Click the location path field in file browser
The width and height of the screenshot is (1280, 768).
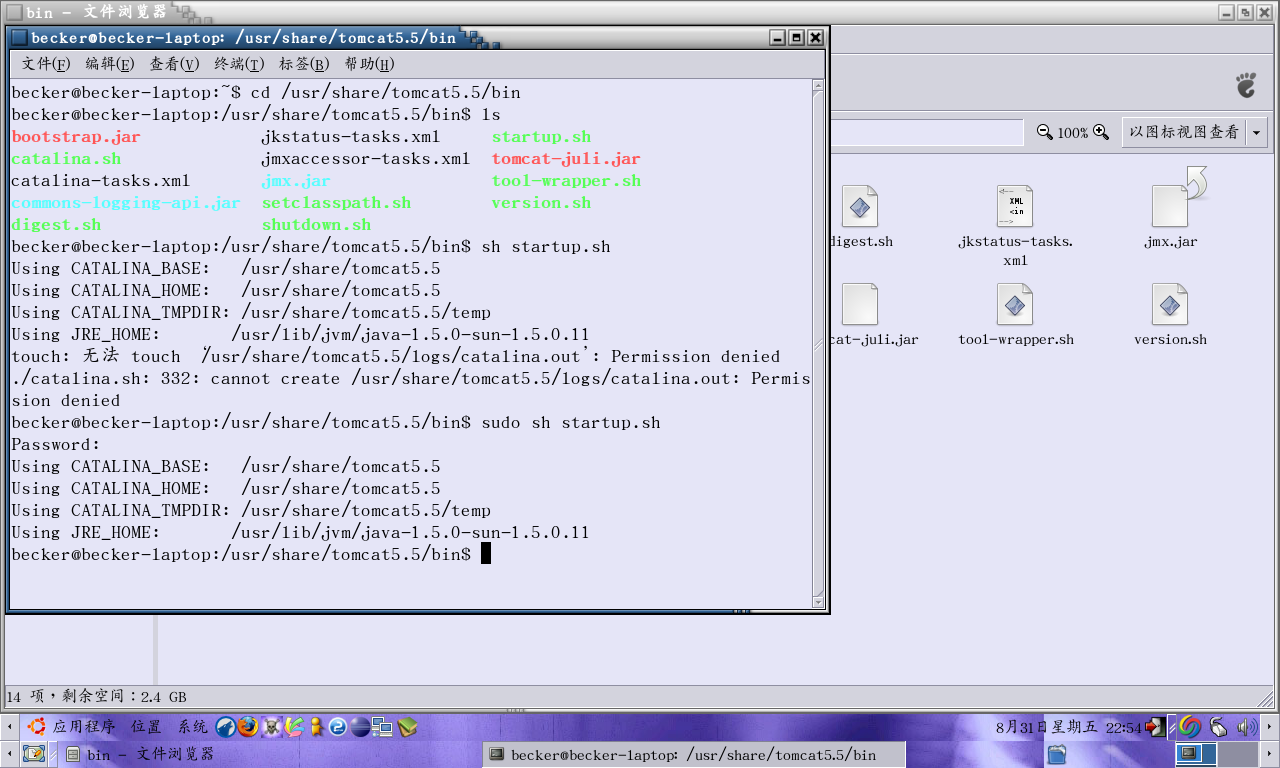click(927, 132)
